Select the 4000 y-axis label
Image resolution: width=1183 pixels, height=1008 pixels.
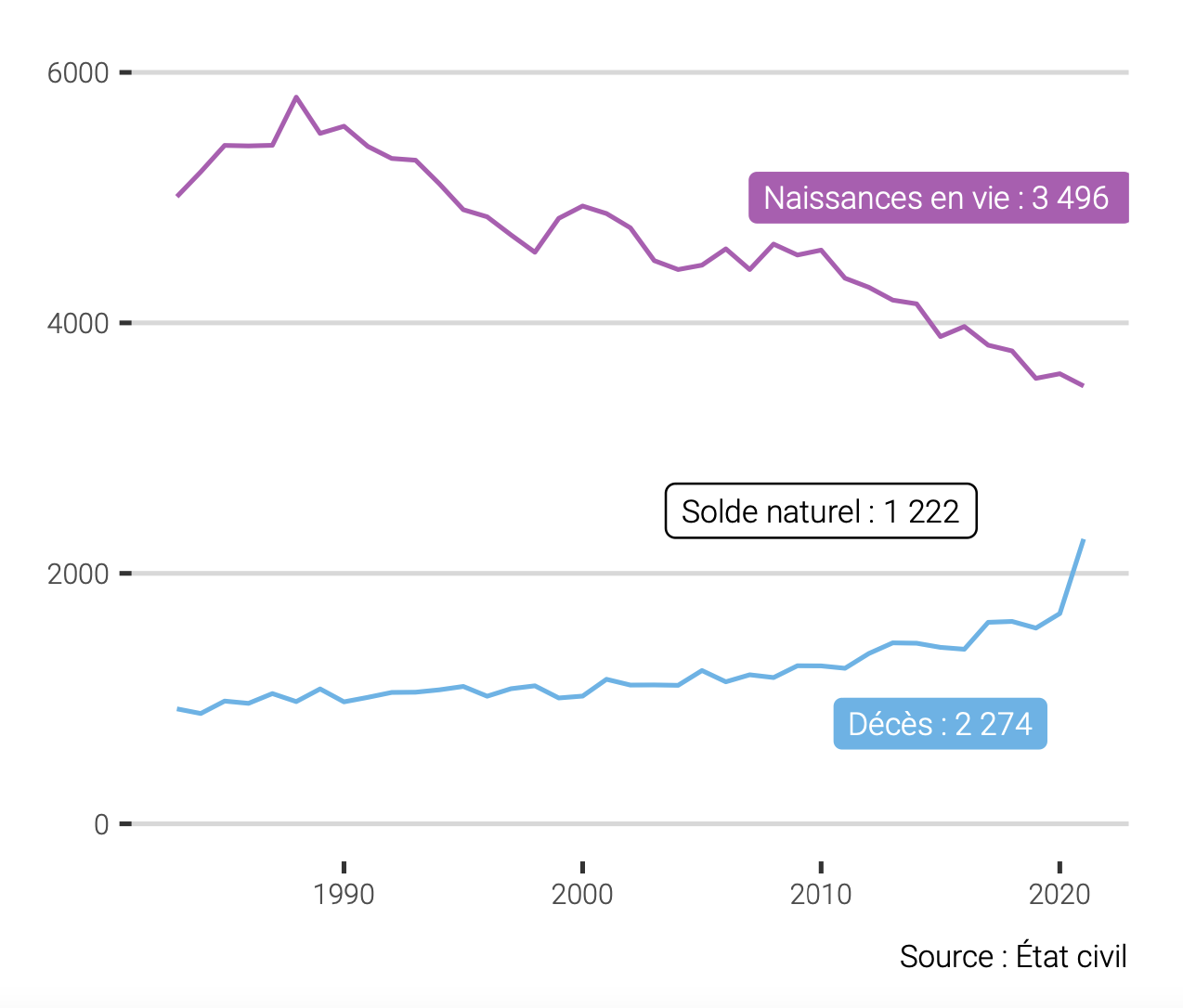(78, 323)
